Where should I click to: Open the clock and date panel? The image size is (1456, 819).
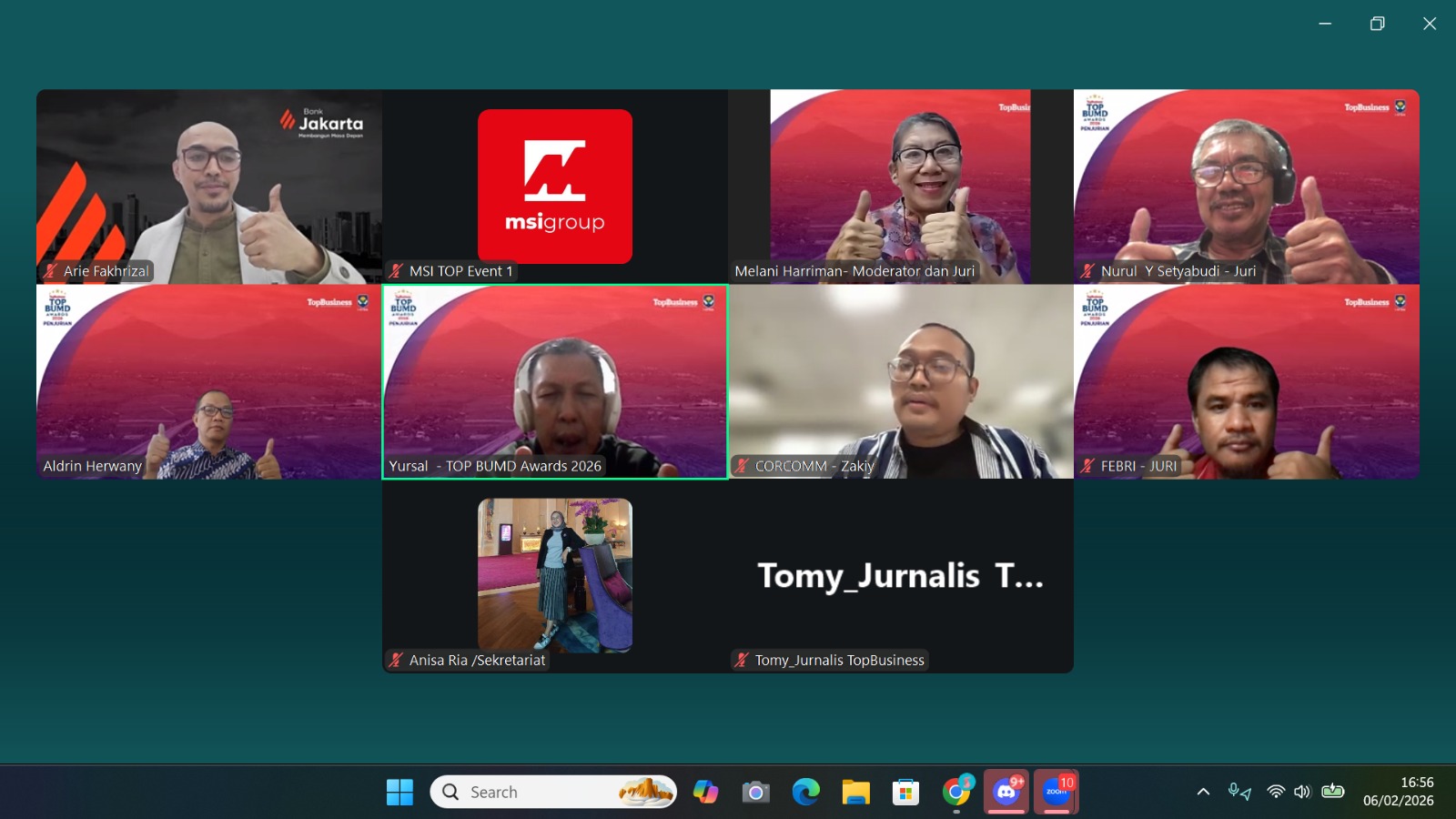(1398, 792)
